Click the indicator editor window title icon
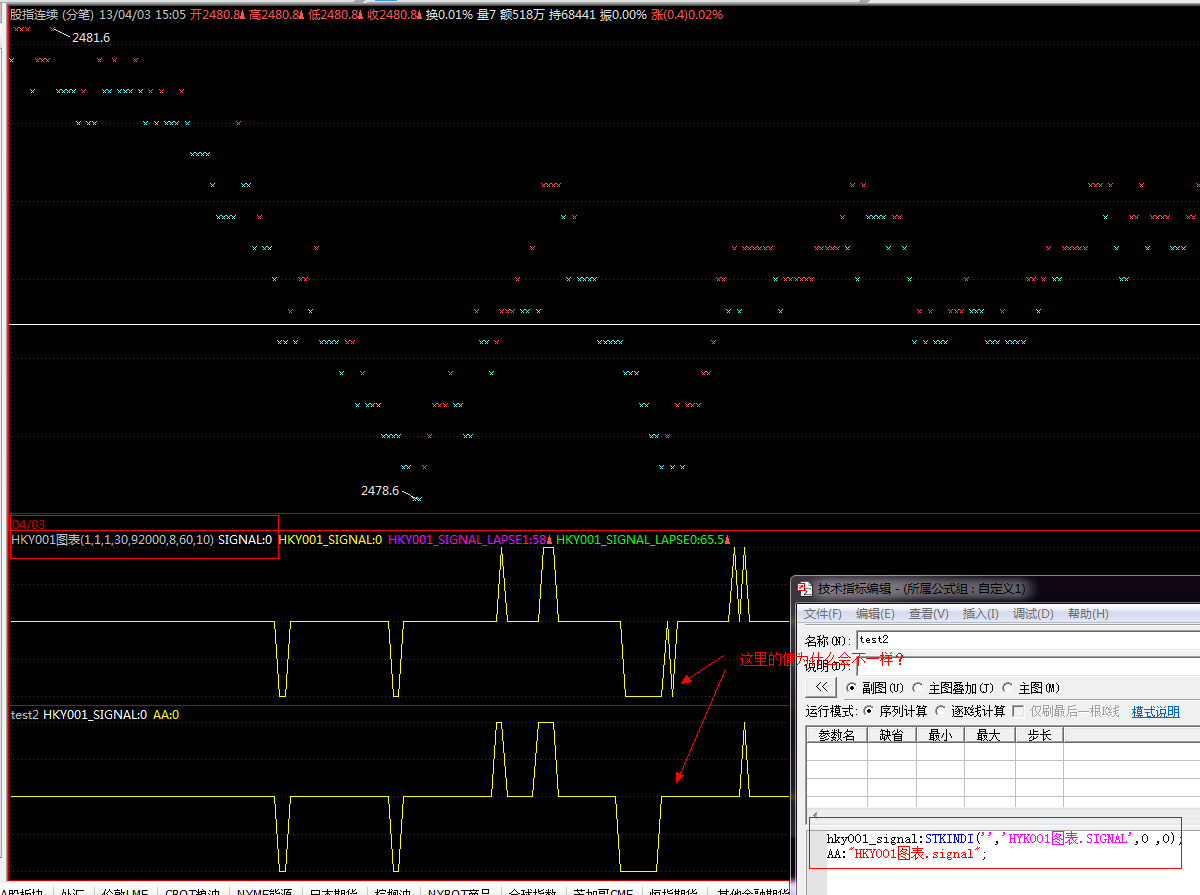Viewport: 1200px width, 895px height. [804, 589]
